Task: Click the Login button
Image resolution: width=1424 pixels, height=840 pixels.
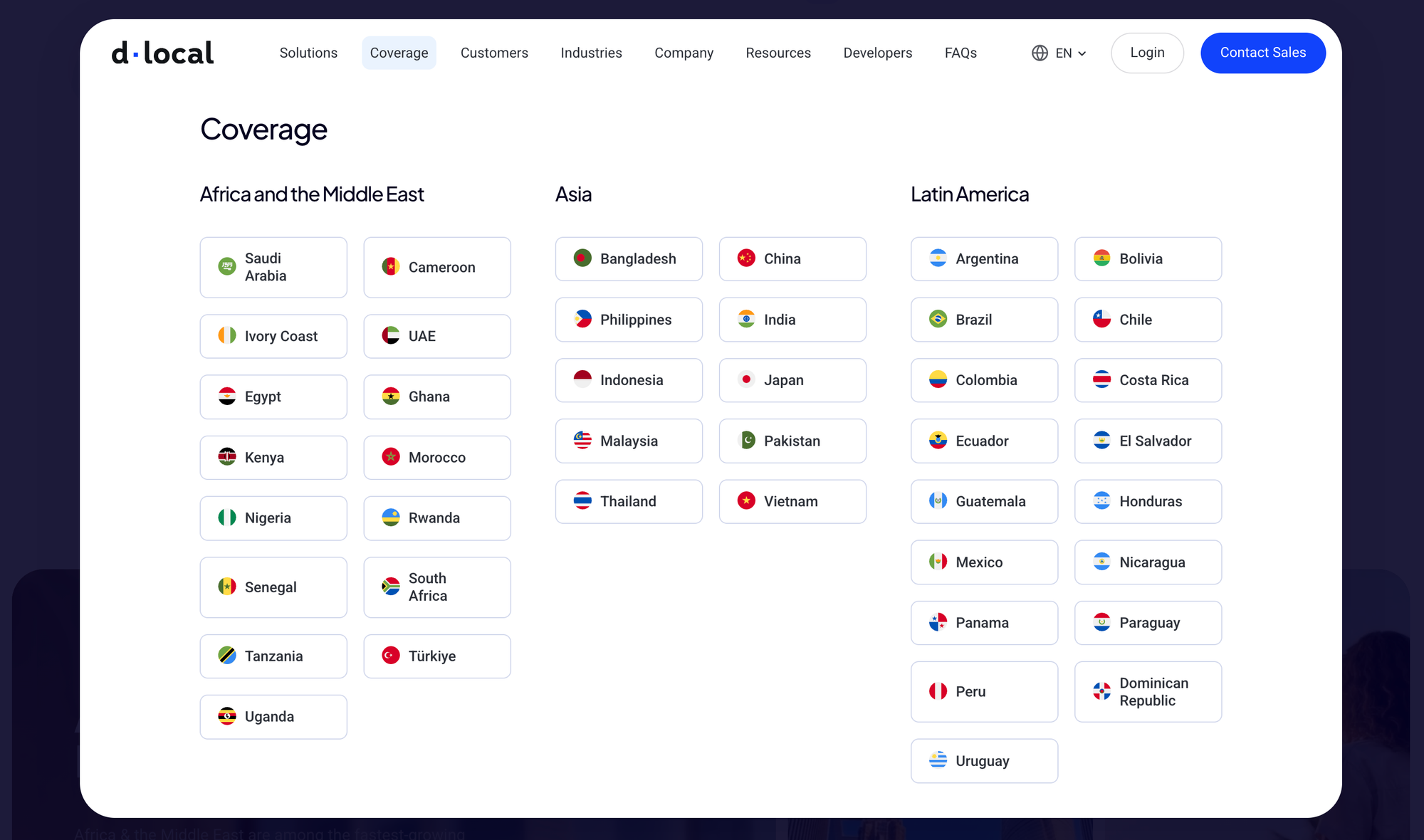Action: (1147, 53)
